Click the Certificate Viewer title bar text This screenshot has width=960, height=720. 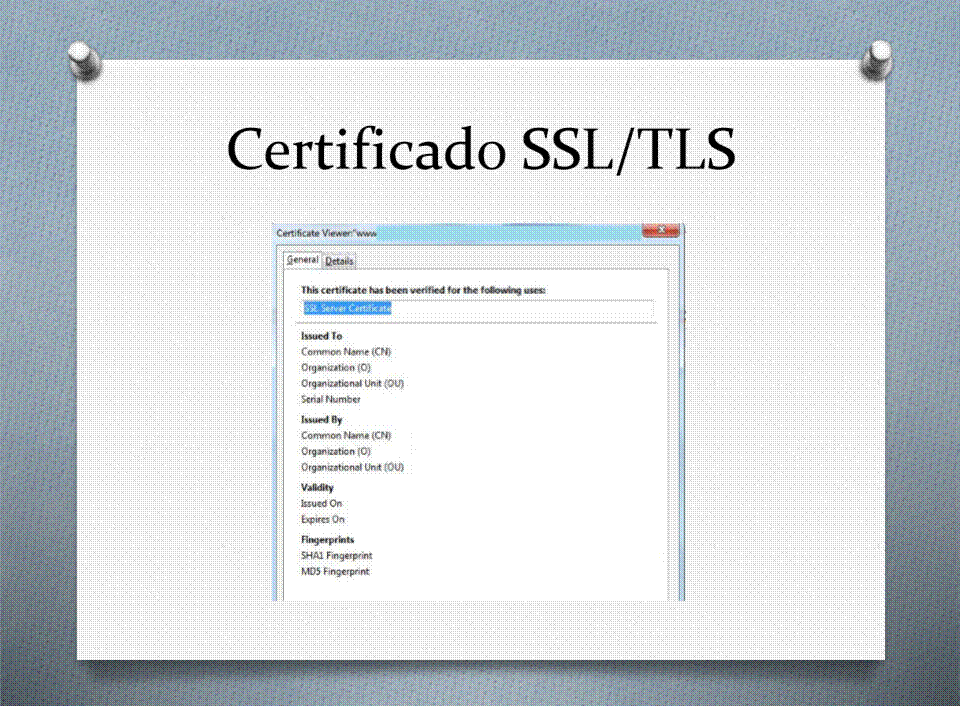326,233
